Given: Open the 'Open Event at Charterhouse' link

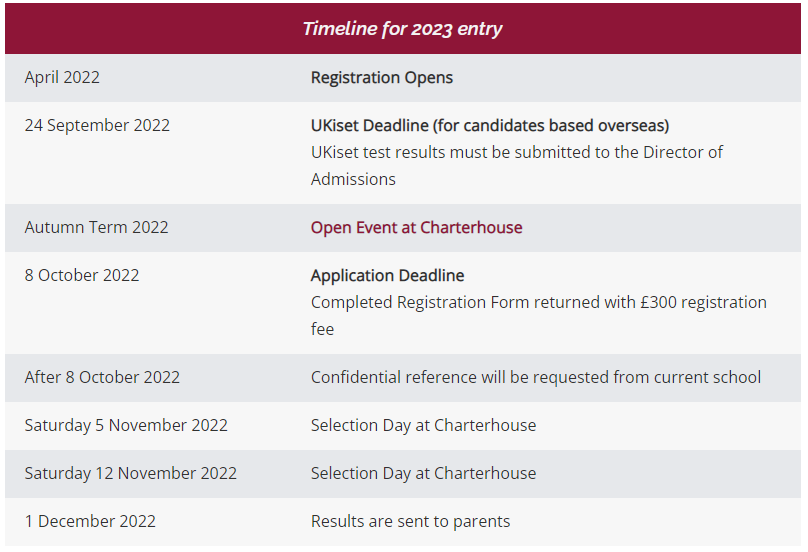Looking at the screenshot, I should tap(416, 227).
